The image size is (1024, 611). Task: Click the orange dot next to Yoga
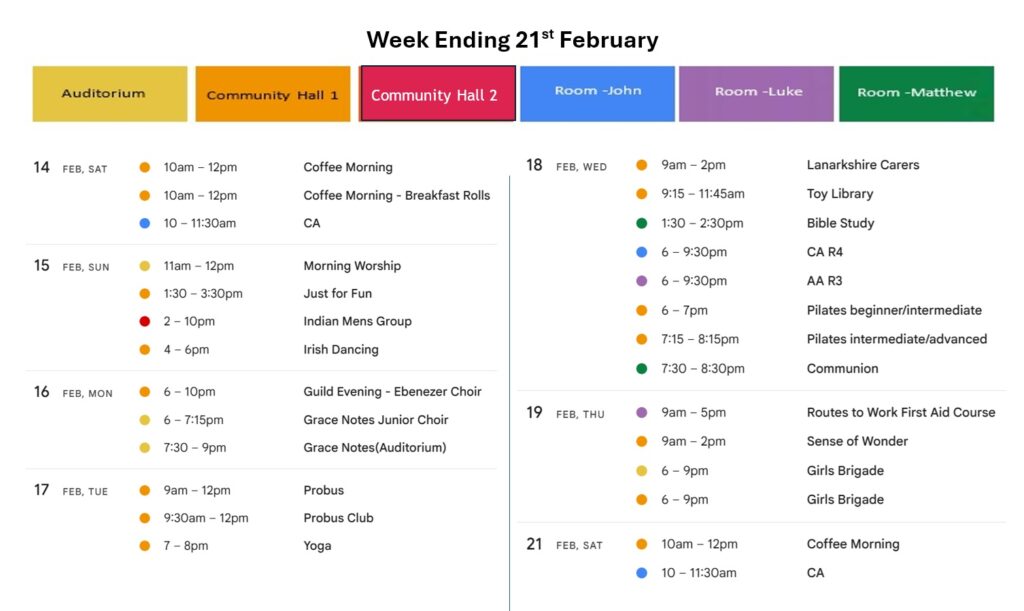point(145,546)
